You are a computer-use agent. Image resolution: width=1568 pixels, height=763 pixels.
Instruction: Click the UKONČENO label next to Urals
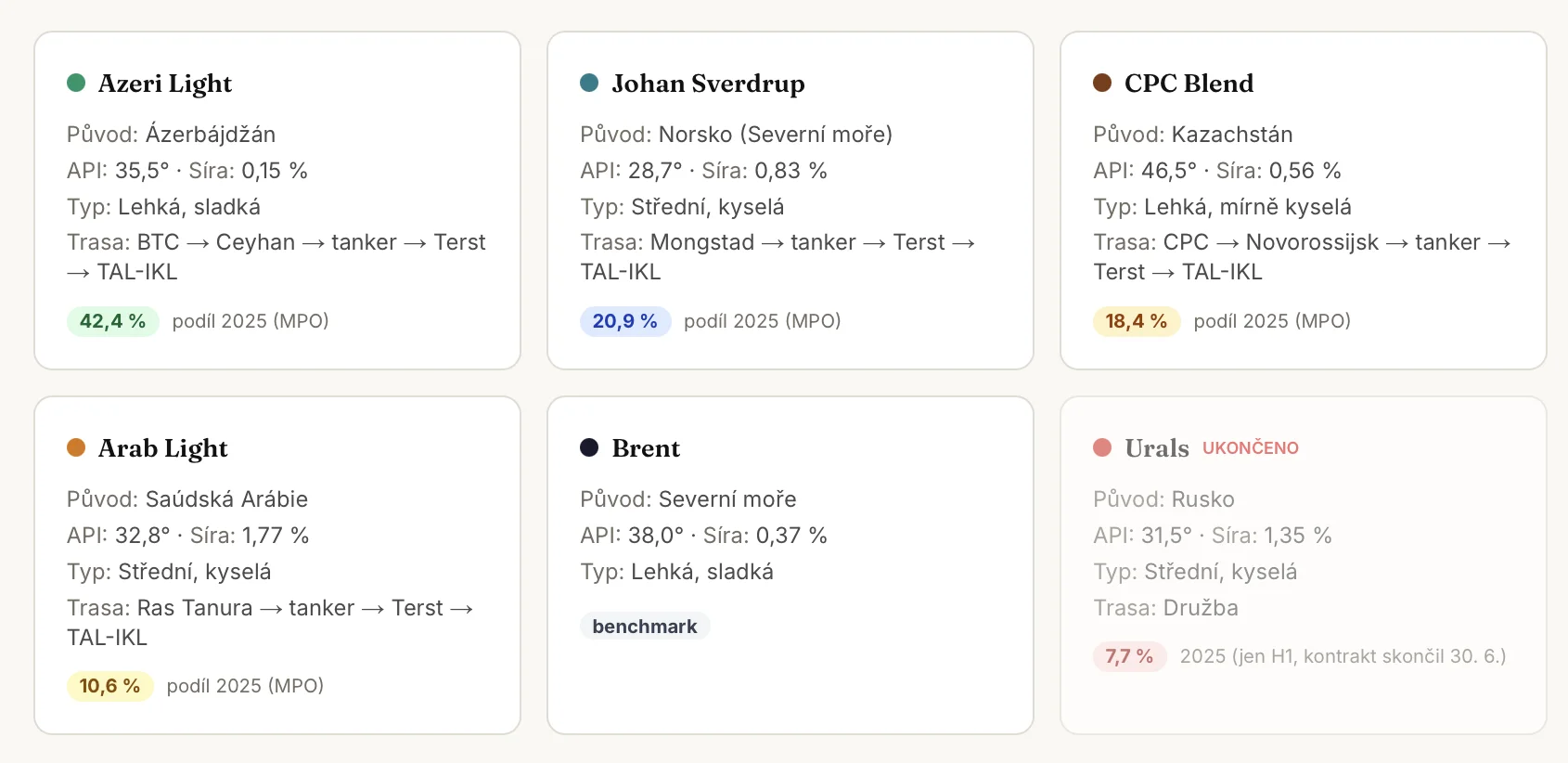tap(1250, 448)
